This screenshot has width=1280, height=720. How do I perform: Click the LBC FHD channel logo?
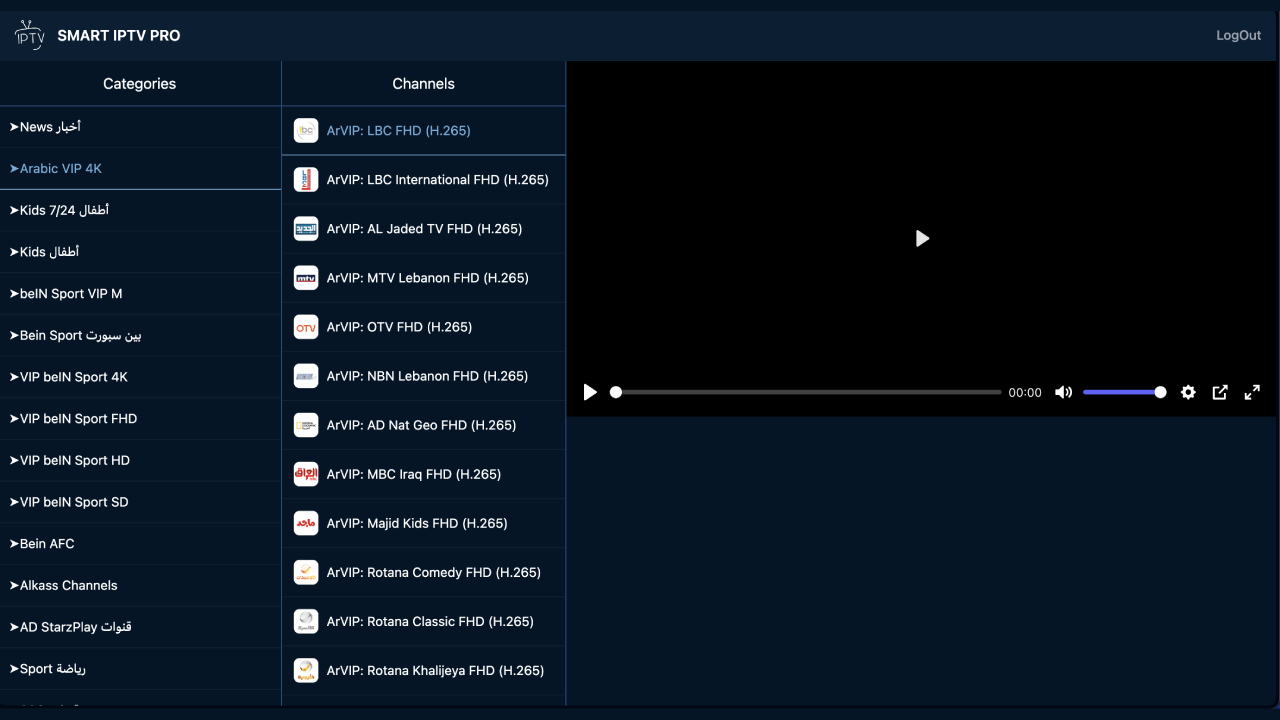306,131
